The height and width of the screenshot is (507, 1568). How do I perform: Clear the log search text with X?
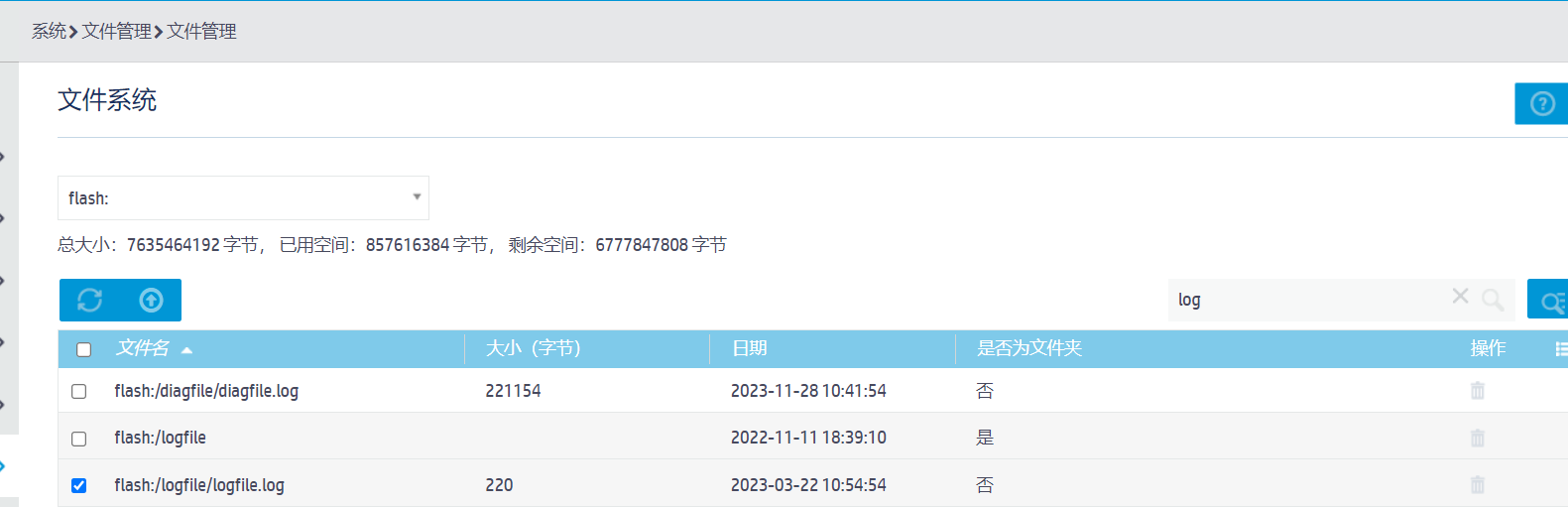pyautogui.click(x=1460, y=297)
